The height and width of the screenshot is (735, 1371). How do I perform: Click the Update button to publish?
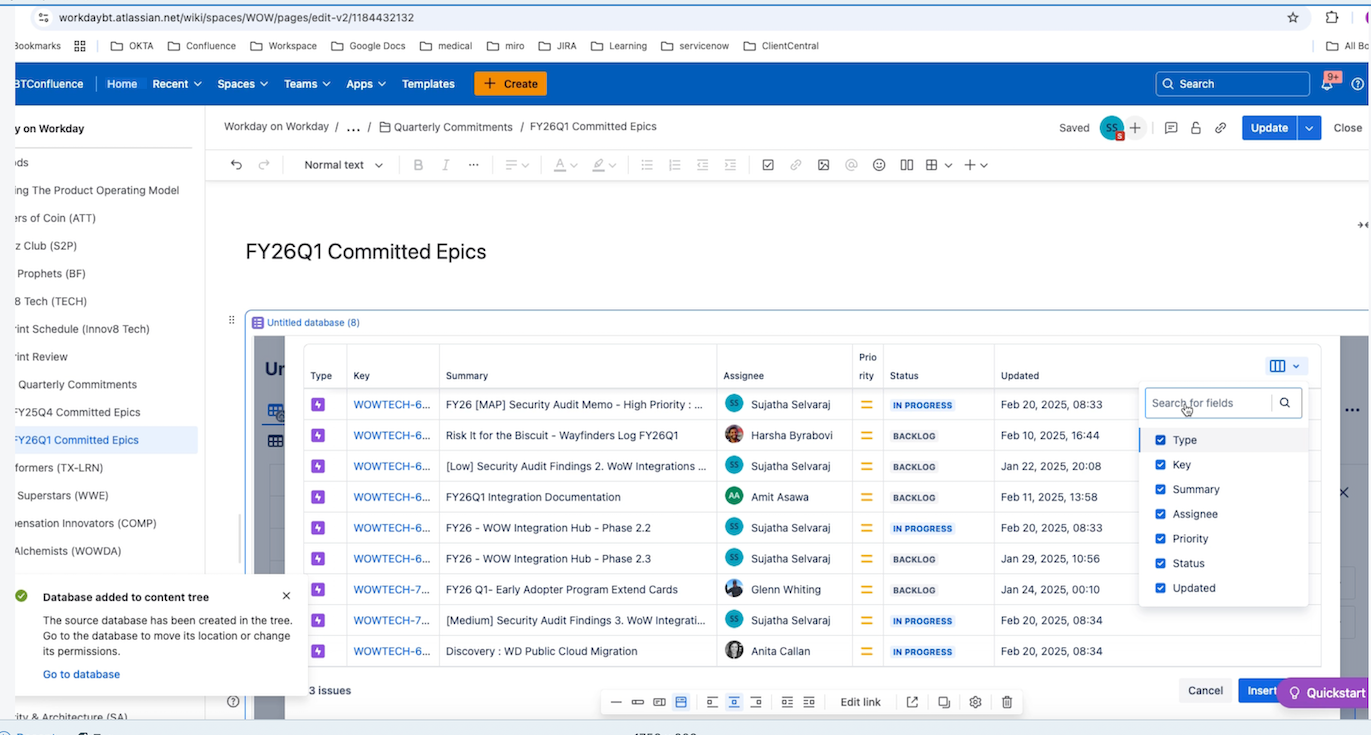1269,128
